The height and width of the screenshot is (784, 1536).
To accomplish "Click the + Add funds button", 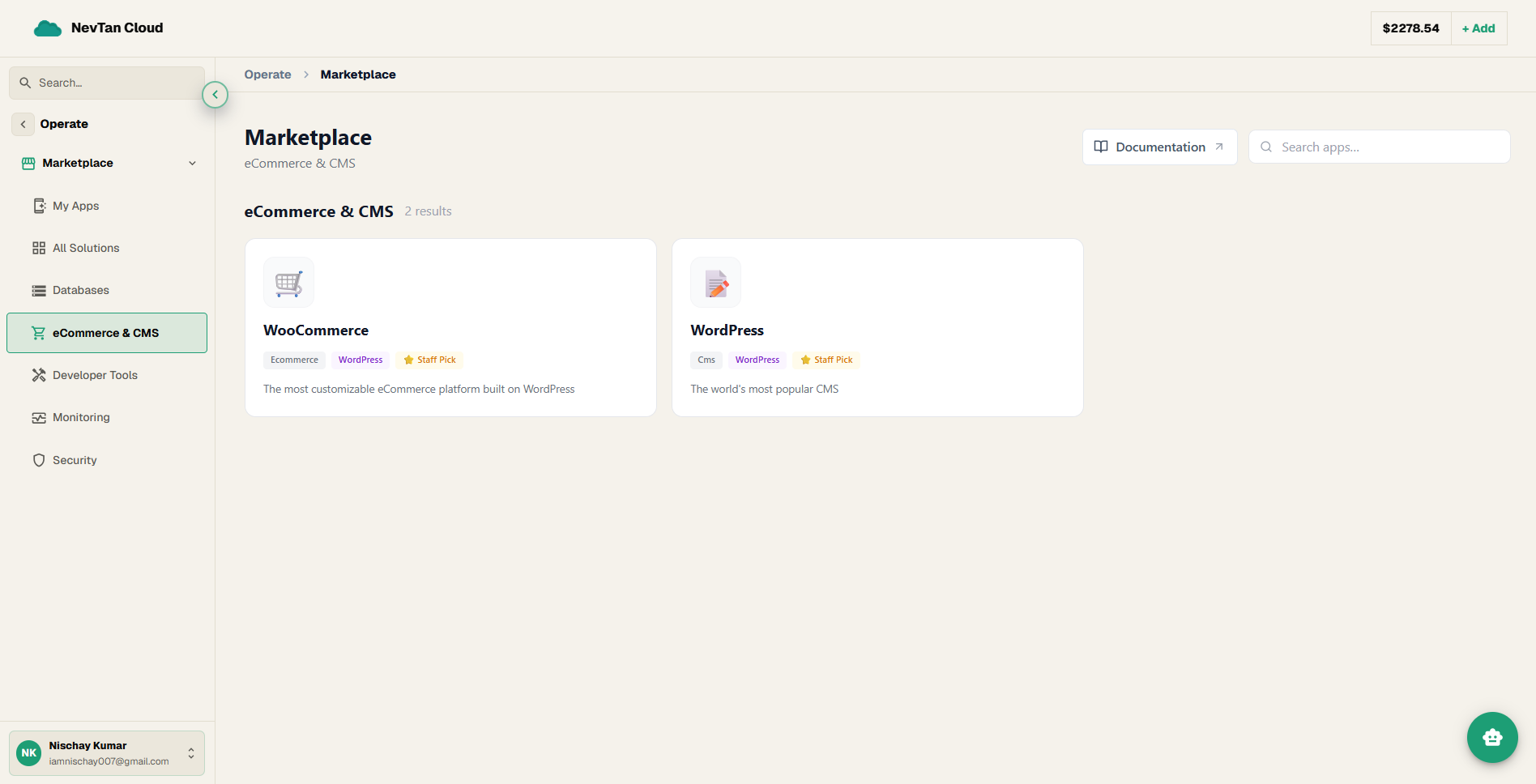I will pyautogui.click(x=1478, y=28).
